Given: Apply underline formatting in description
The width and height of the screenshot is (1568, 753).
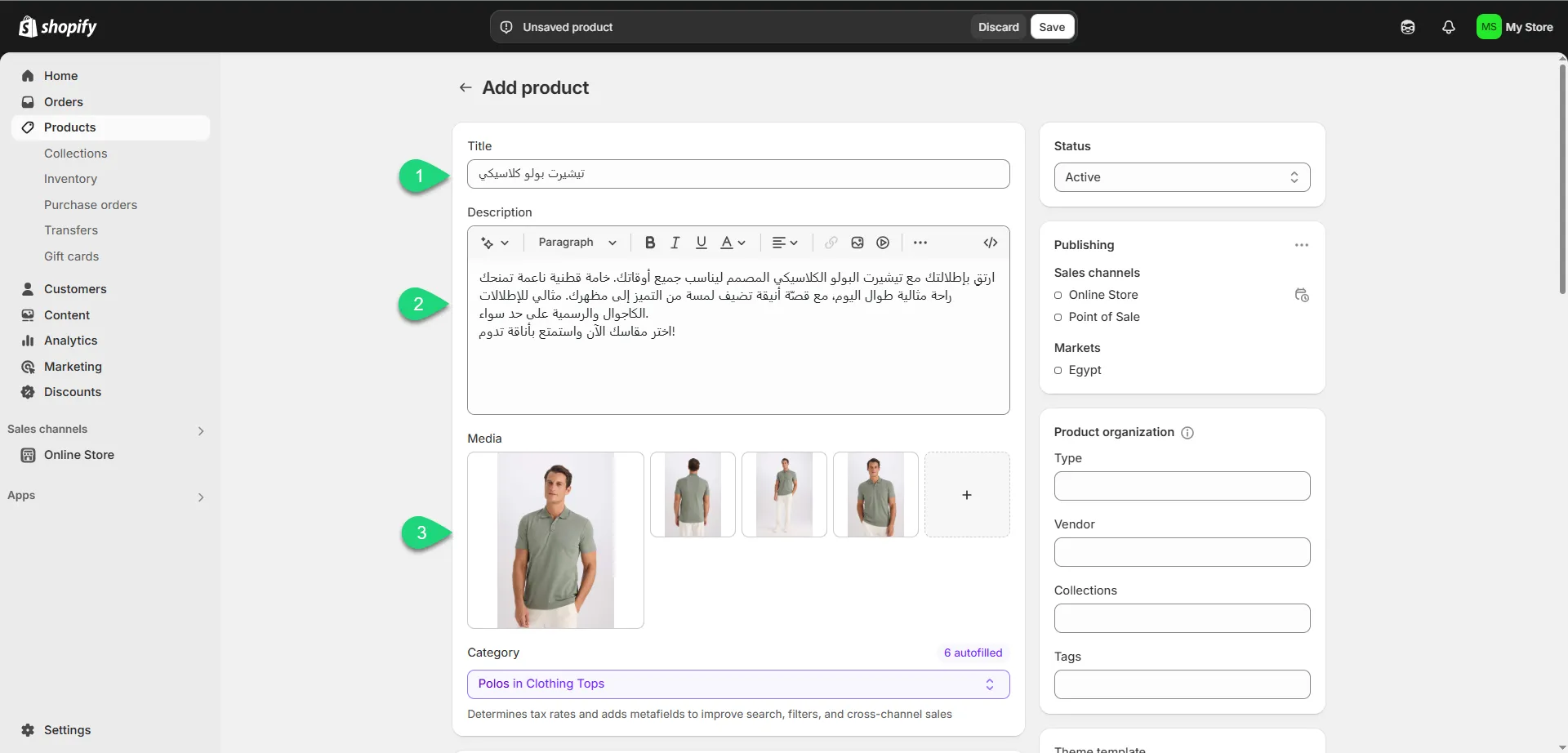Looking at the screenshot, I should click(x=701, y=243).
